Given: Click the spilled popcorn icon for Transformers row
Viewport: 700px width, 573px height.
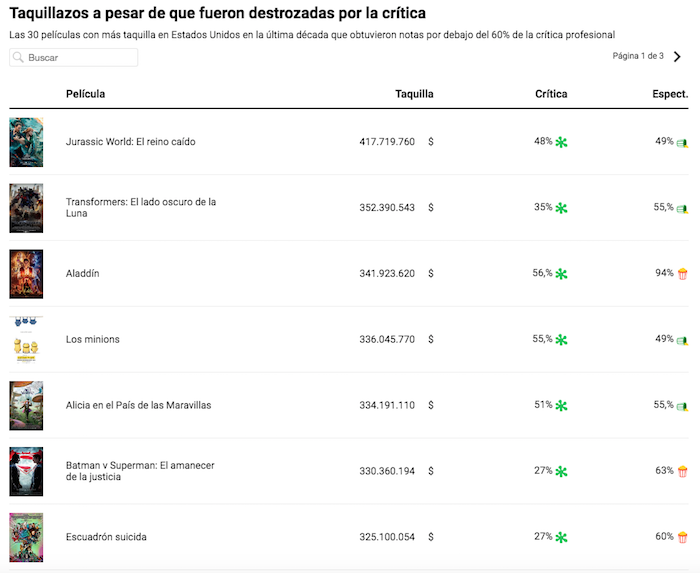Looking at the screenshot, I should pyautogui.click(x=682, y=209).
